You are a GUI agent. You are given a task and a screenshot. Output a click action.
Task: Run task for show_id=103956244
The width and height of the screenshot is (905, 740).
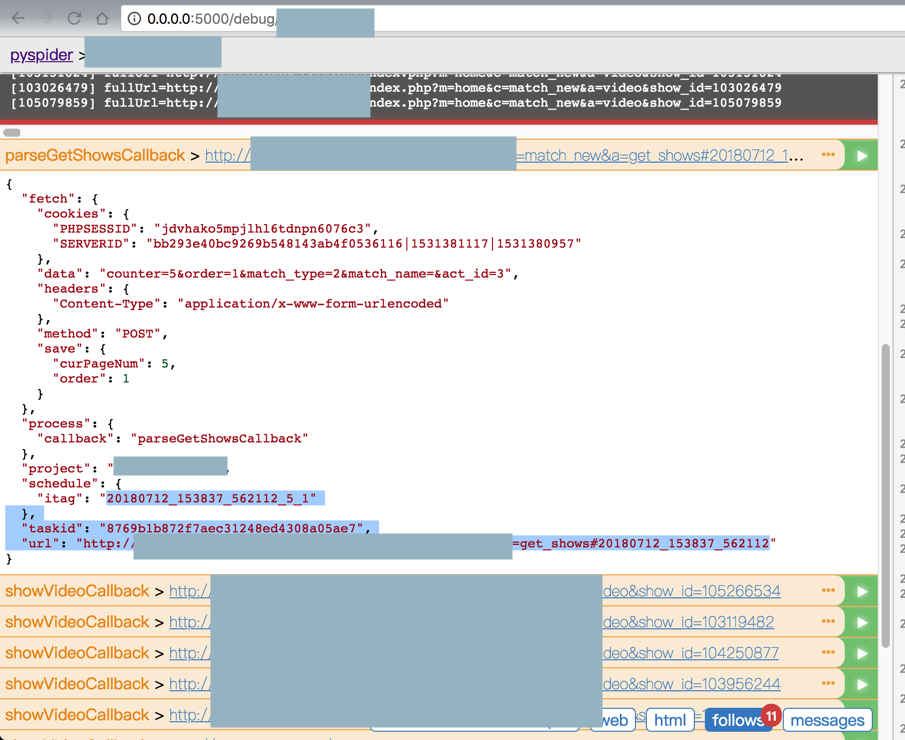pyautogui.click(x=862, y=684)
